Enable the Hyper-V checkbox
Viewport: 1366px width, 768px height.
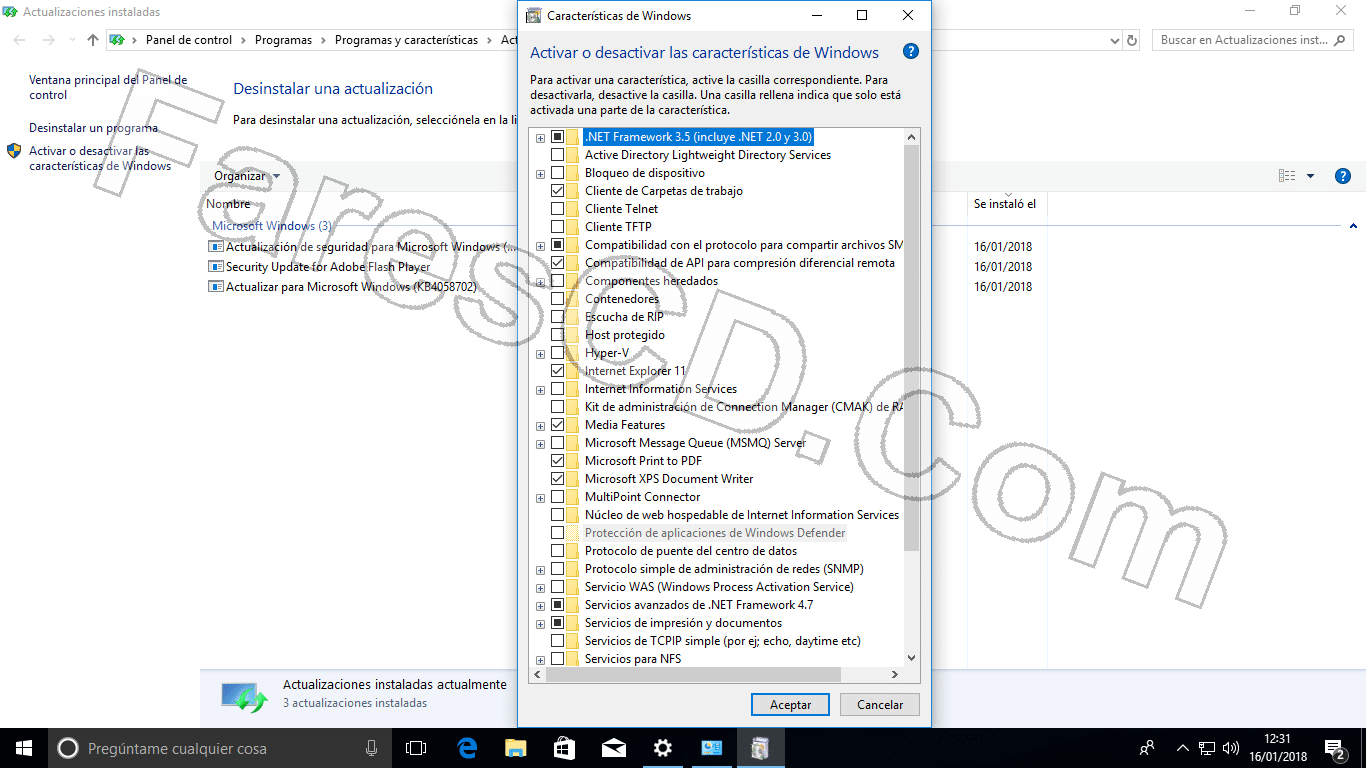click(557, 353)
